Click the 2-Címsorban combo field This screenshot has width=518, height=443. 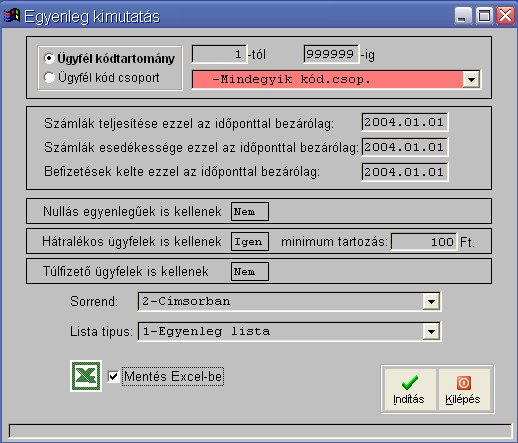point(289,302)
